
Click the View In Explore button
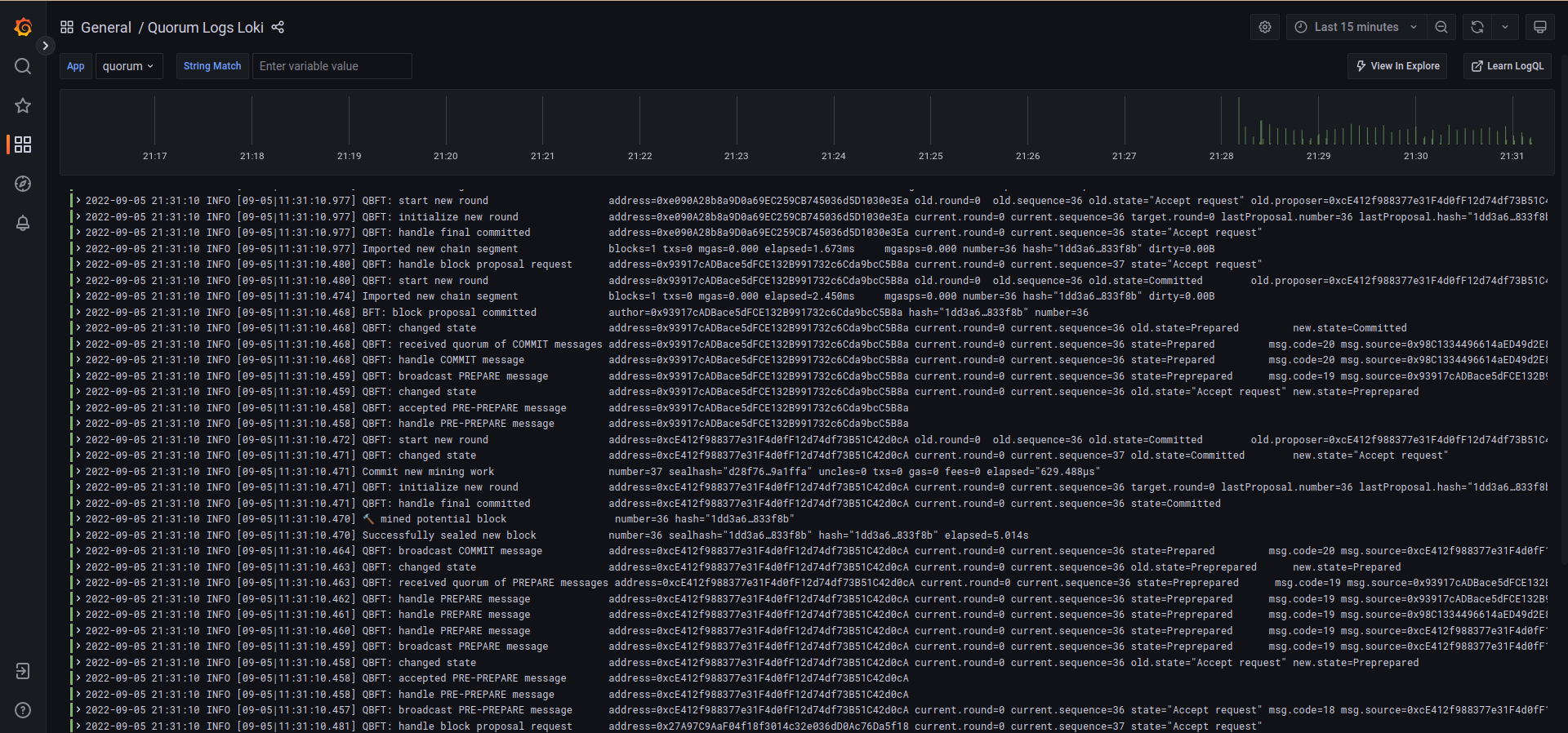pyautogui.click(x=1397, y=66)
